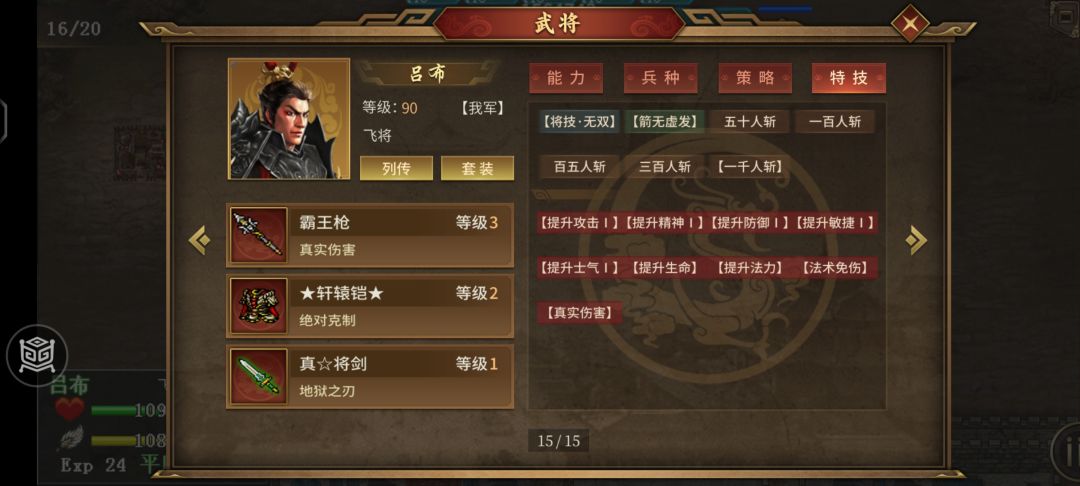
Task: Click the red heart HP bar
Action: coord(110,410)
